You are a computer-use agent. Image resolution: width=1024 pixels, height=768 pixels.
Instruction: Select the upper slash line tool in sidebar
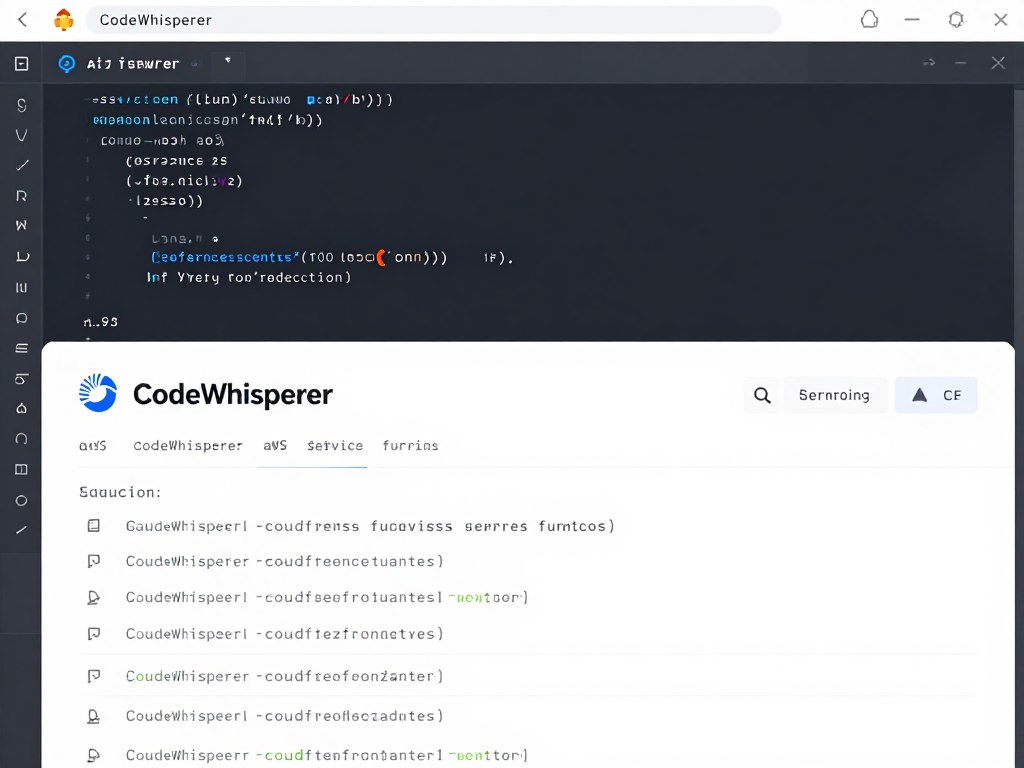[22, 165]
